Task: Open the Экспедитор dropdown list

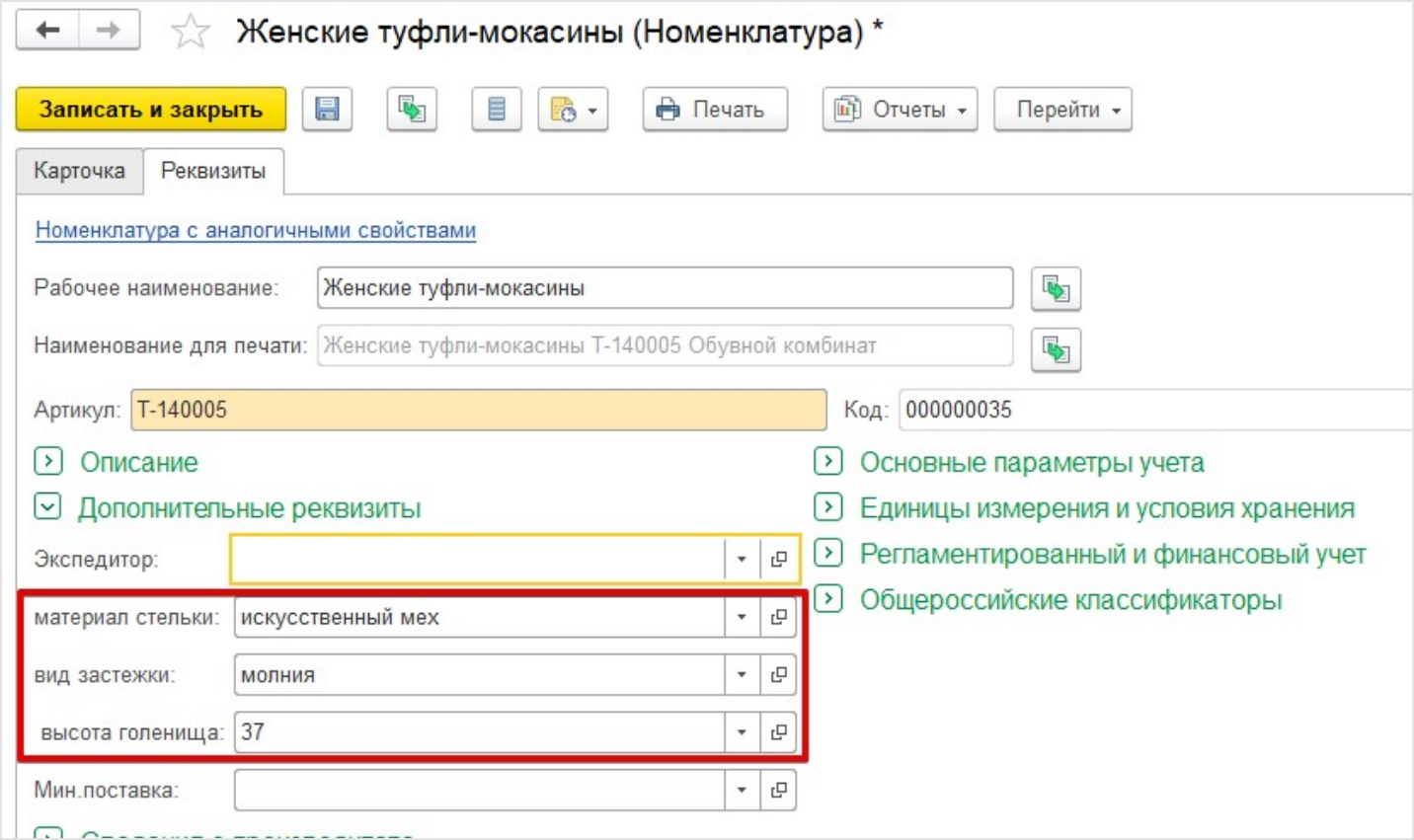Action: point(742,560)
